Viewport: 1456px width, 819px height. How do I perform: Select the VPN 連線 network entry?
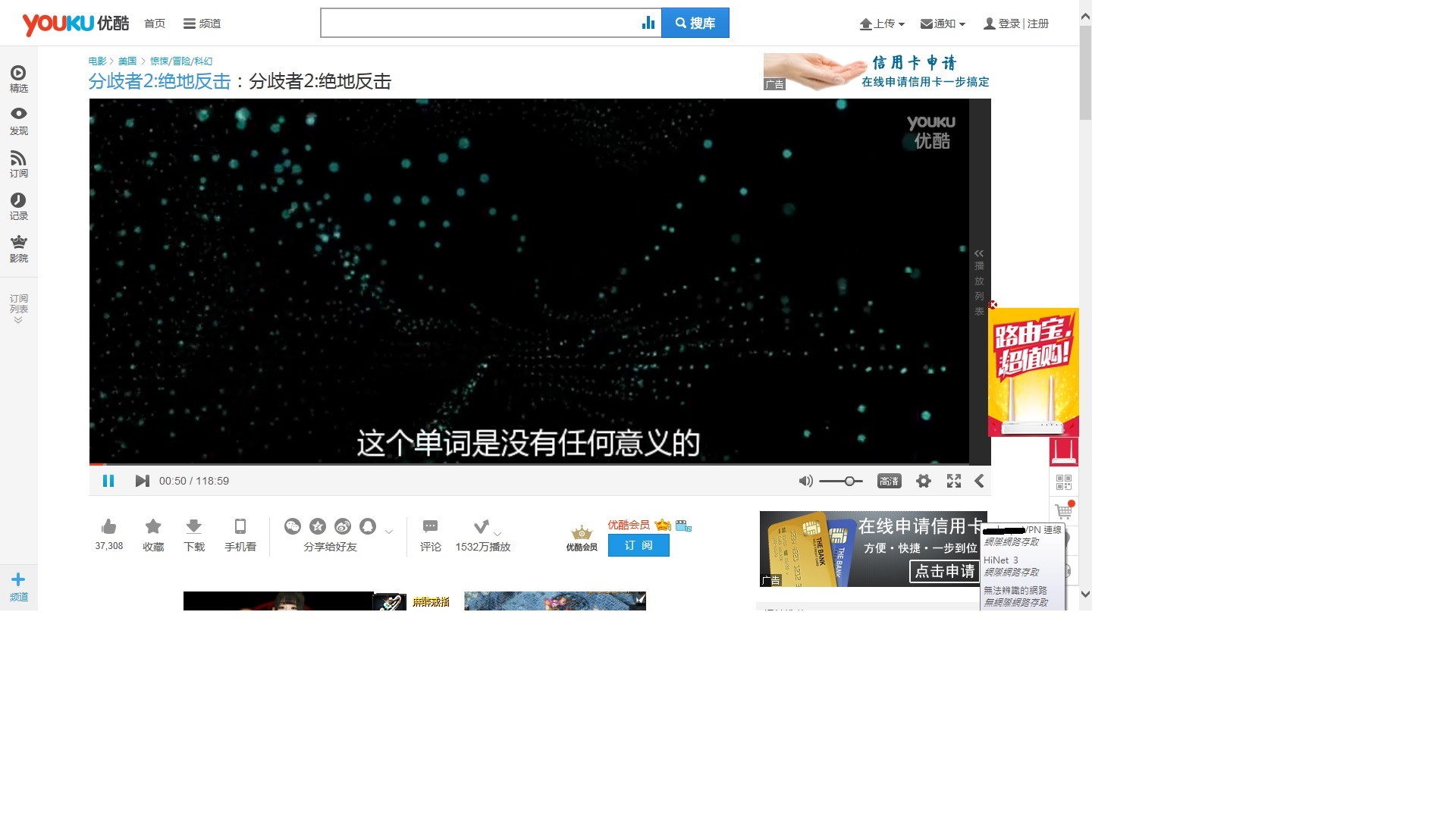coord(1021,535)
